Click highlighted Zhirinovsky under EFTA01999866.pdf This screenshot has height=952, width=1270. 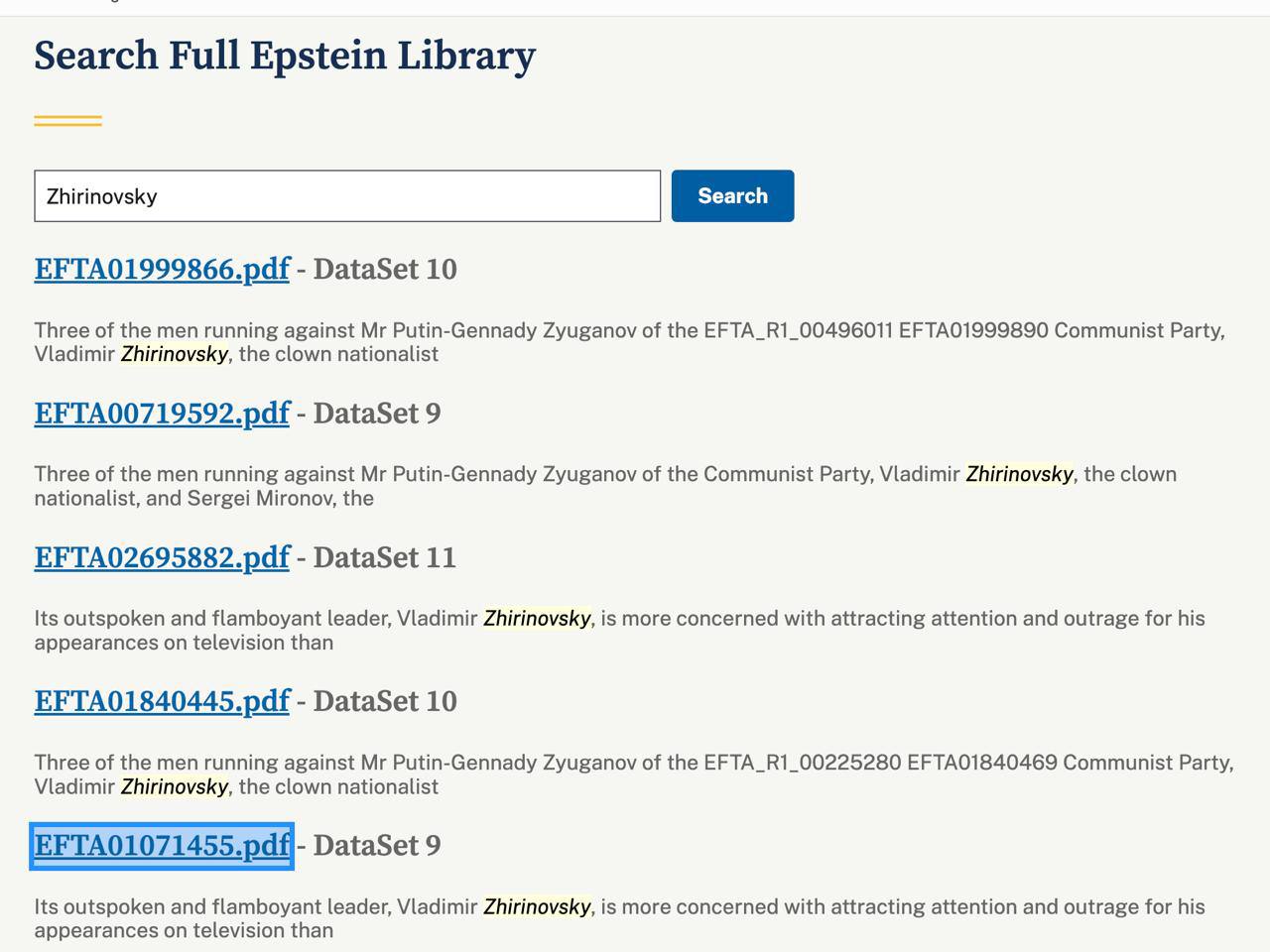click(x=175, y=354)
